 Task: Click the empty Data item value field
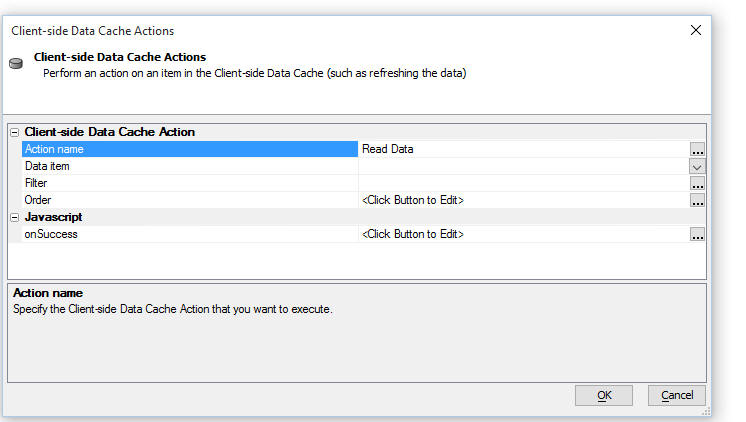[524, 166]
